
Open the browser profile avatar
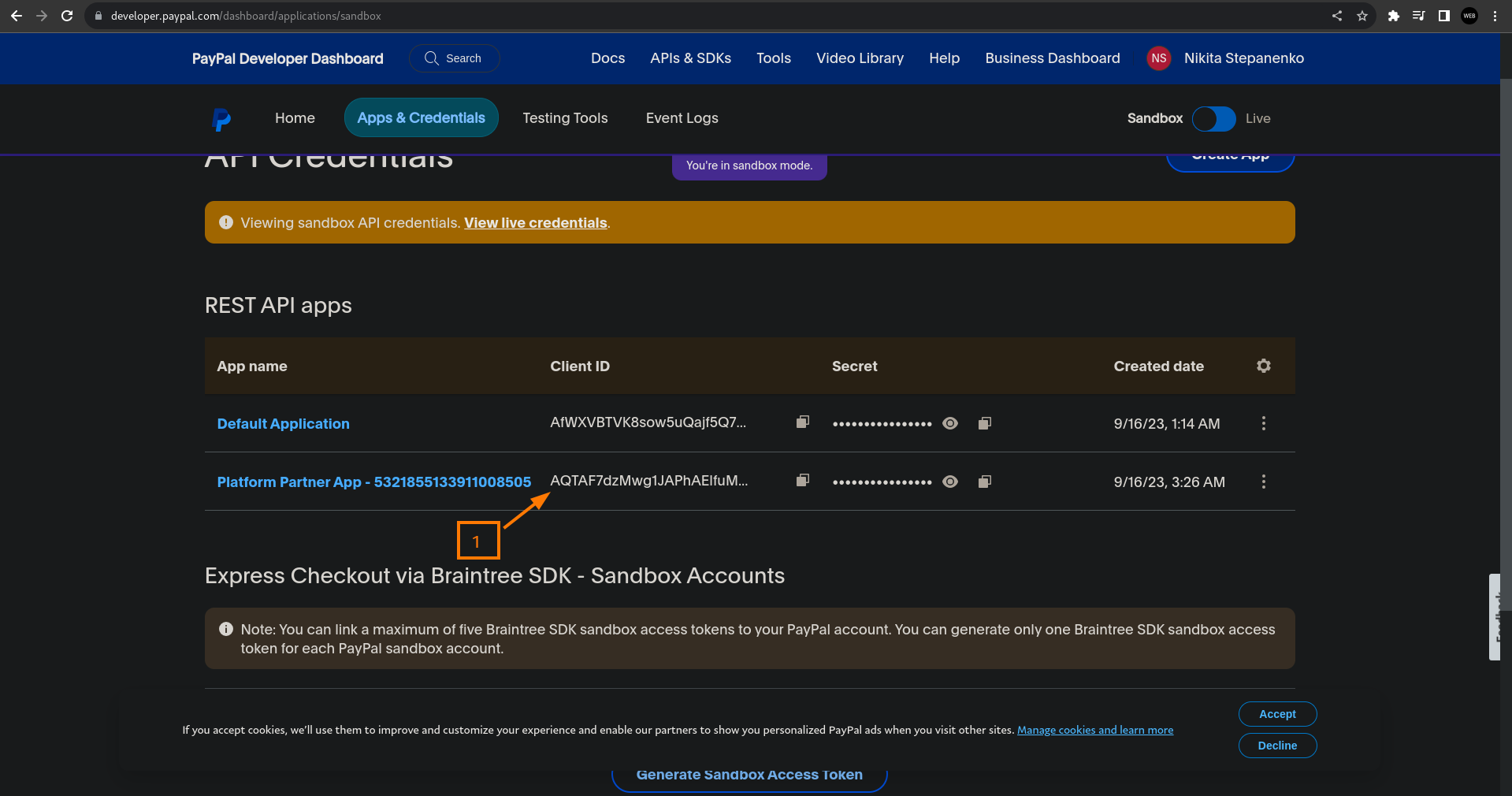(1469, 16)
